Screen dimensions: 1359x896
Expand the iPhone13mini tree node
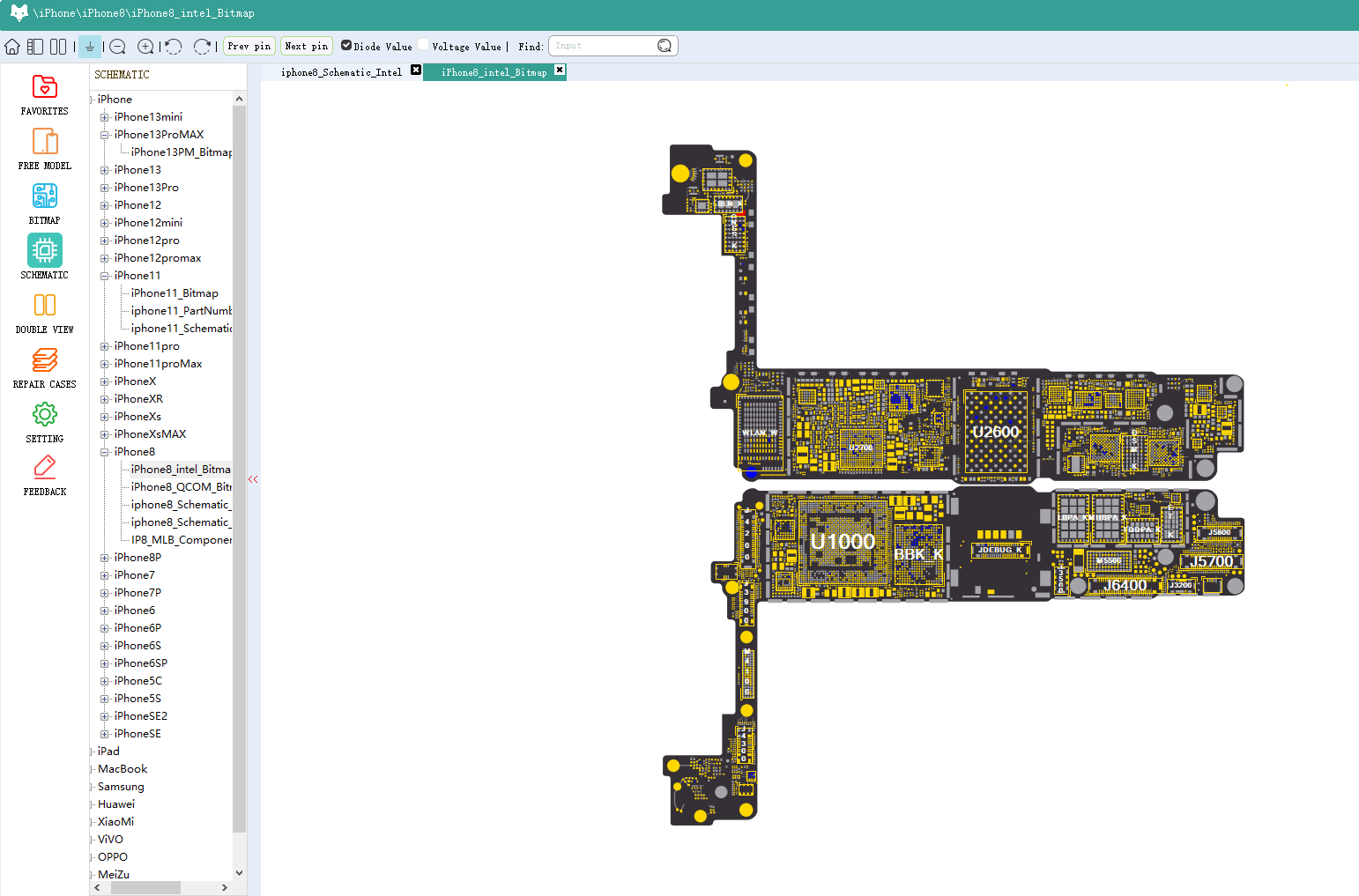pos(105,117)
